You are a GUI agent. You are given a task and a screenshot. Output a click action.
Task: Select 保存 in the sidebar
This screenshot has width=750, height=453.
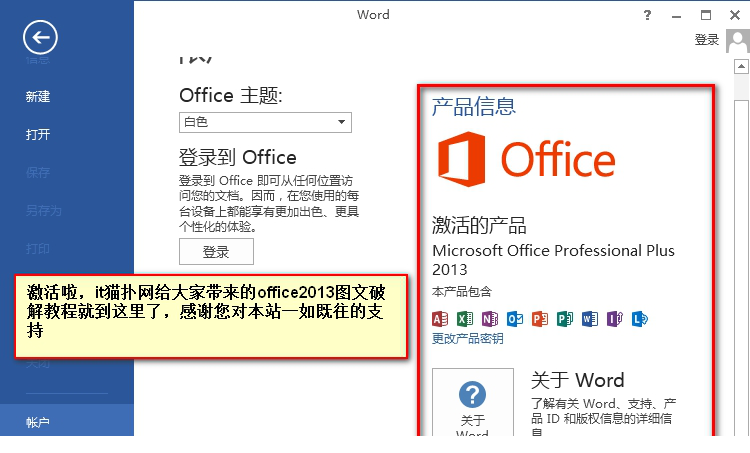[38, 172]
